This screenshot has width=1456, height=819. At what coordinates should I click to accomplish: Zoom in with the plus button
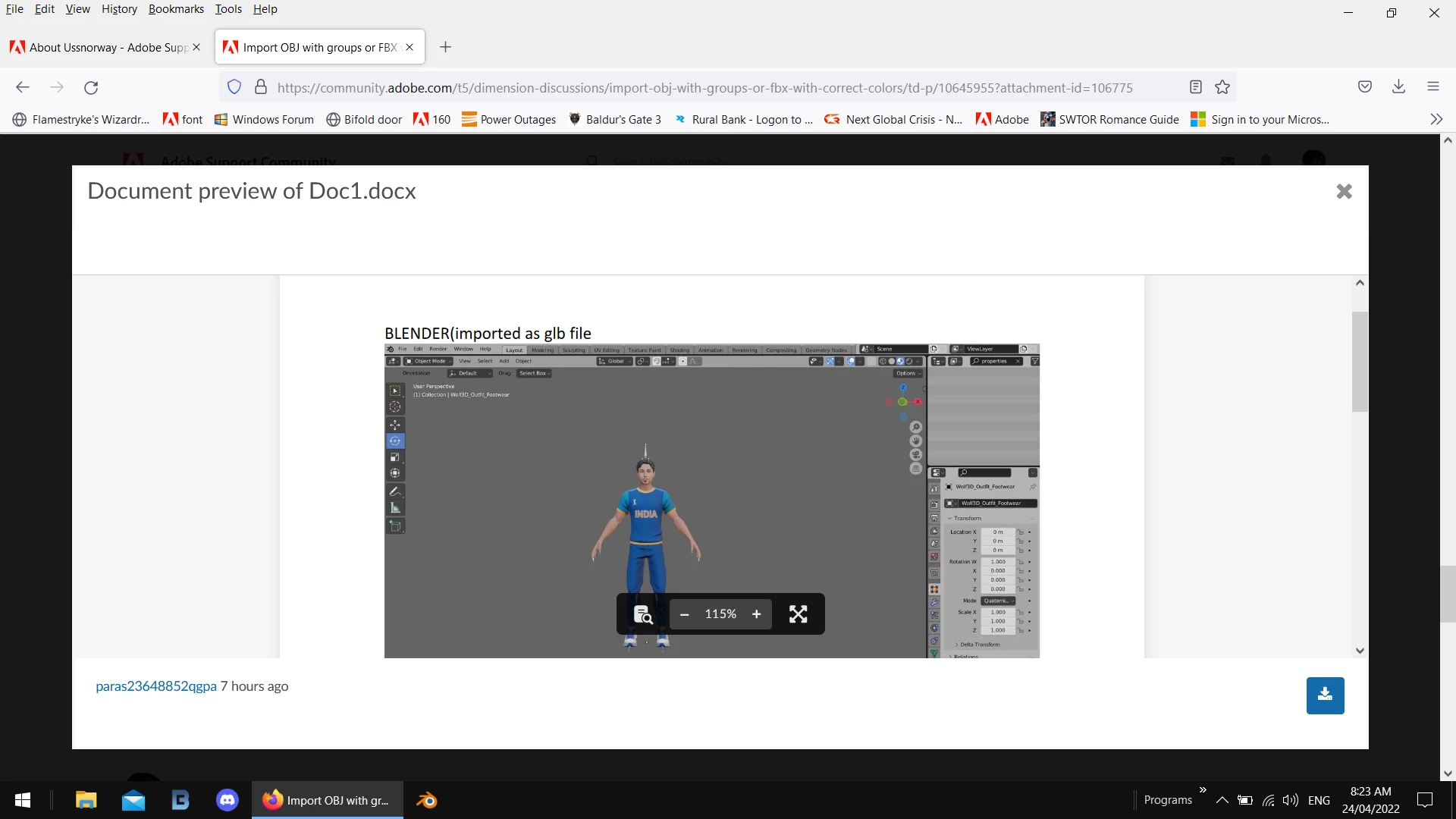click(756, 614)
